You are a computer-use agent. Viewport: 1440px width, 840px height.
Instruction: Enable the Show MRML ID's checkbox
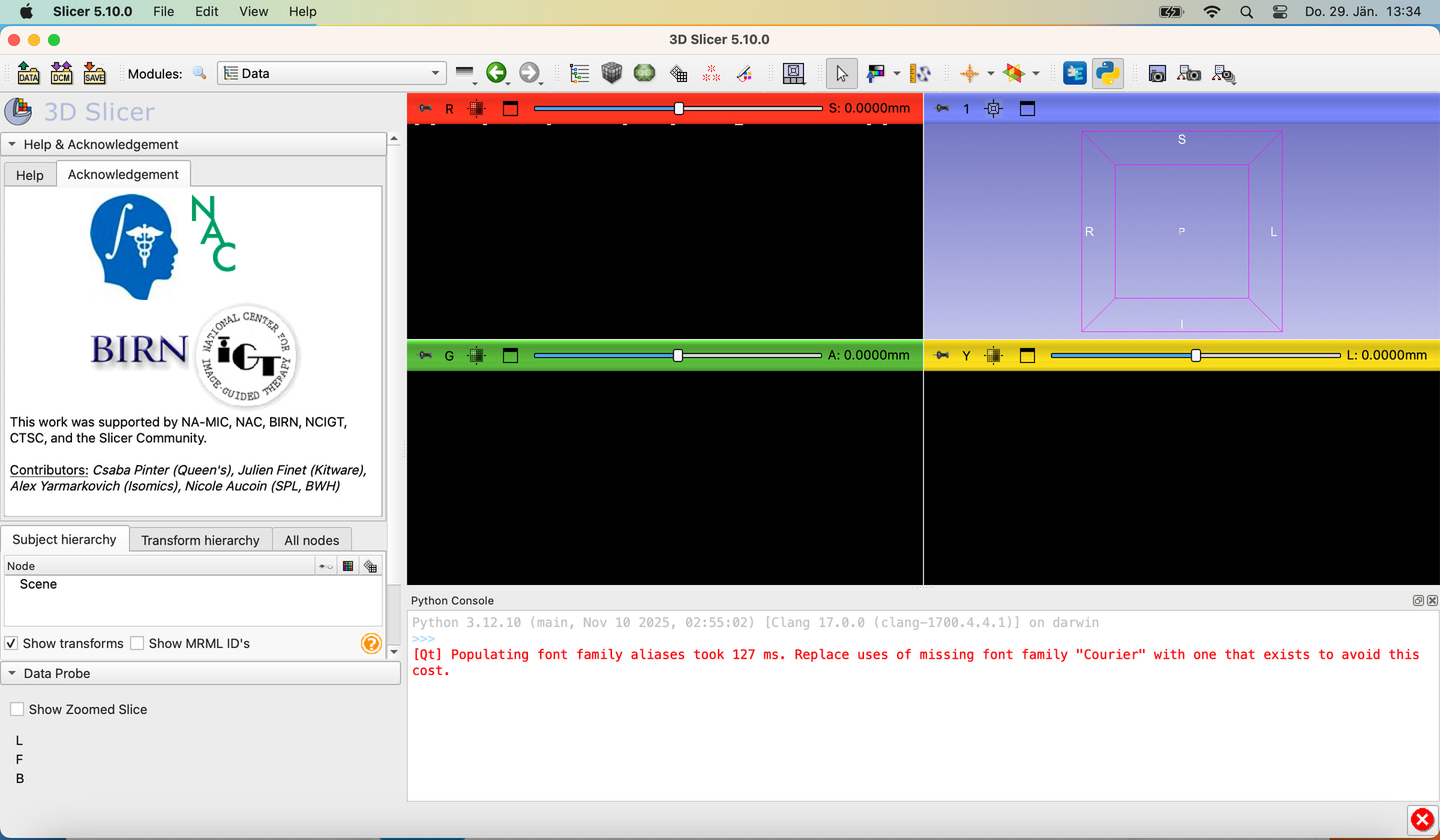137,643
